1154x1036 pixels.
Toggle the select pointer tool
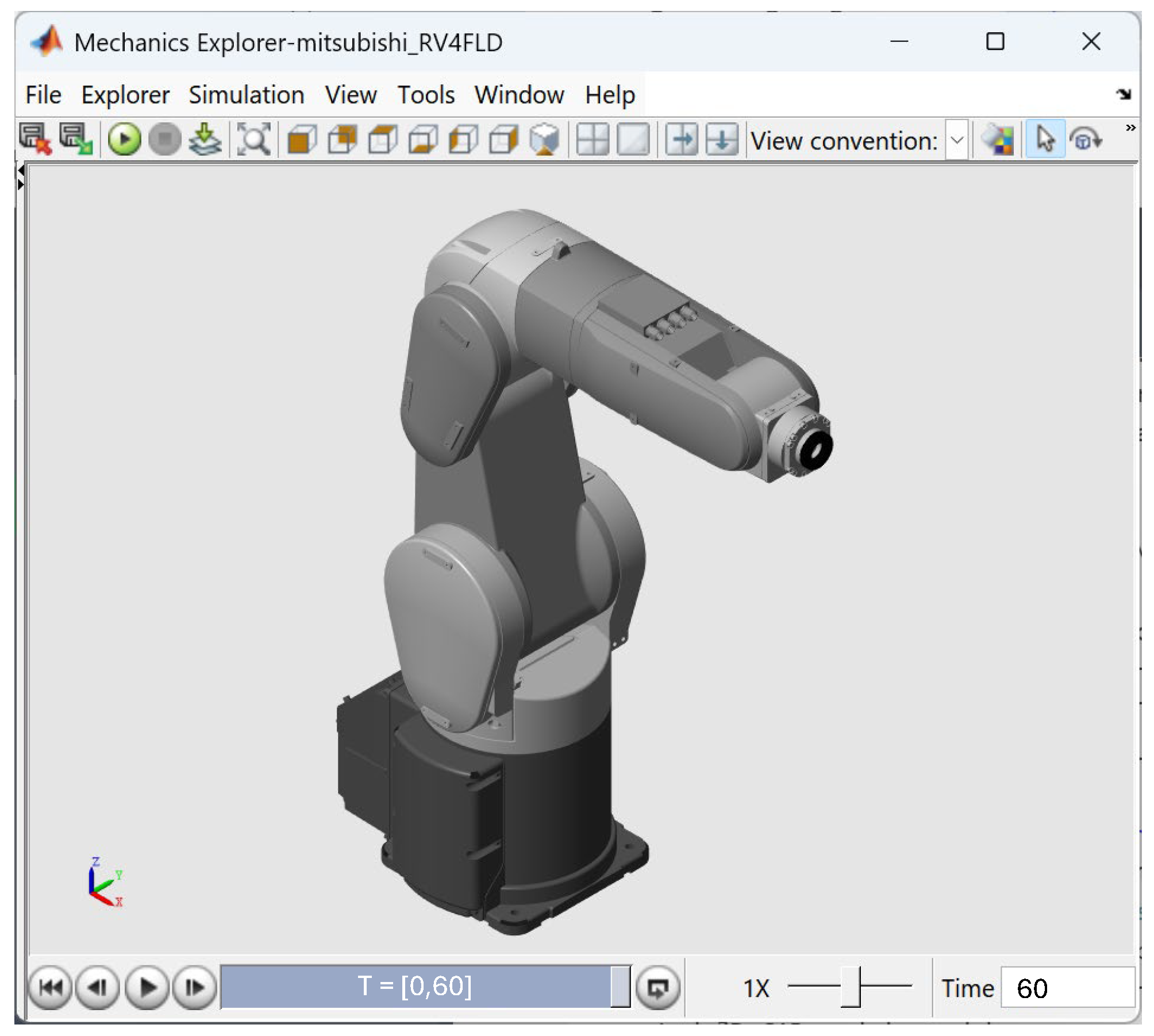1044,140
